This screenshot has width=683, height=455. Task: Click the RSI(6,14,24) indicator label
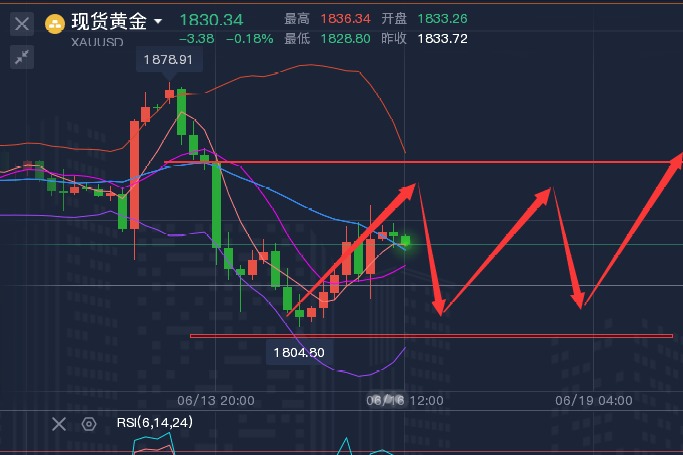point(154,423)
